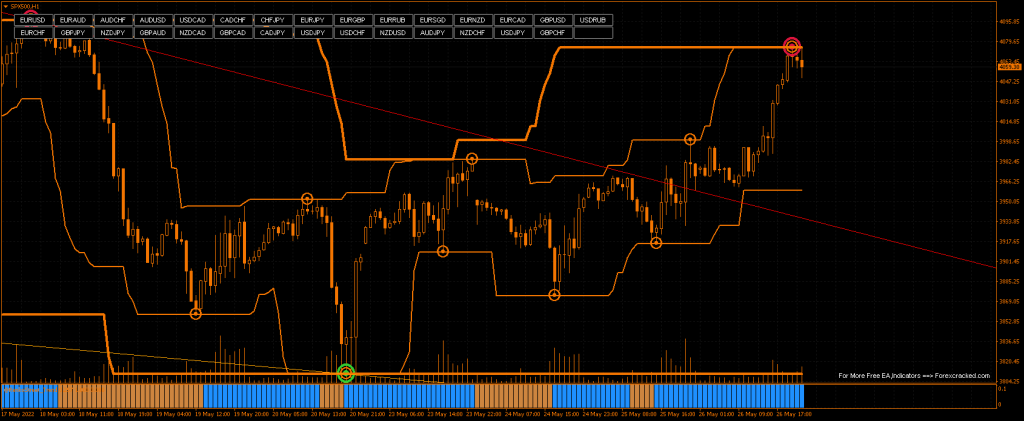Select the GBPCAD symbol button
Viewport: 1024px width, 421px height.
point(233,32)
